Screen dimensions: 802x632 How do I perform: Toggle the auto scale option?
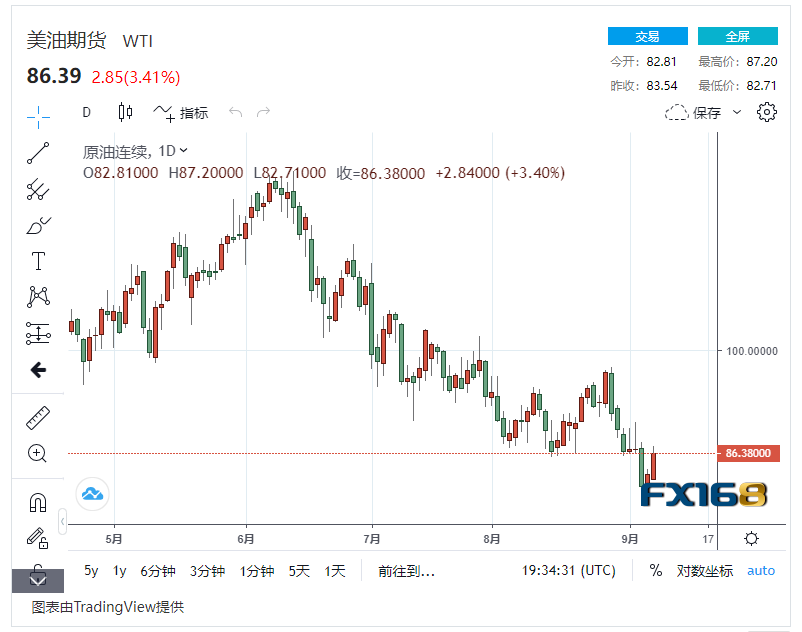pyautogui.click(x=761, y=571)
